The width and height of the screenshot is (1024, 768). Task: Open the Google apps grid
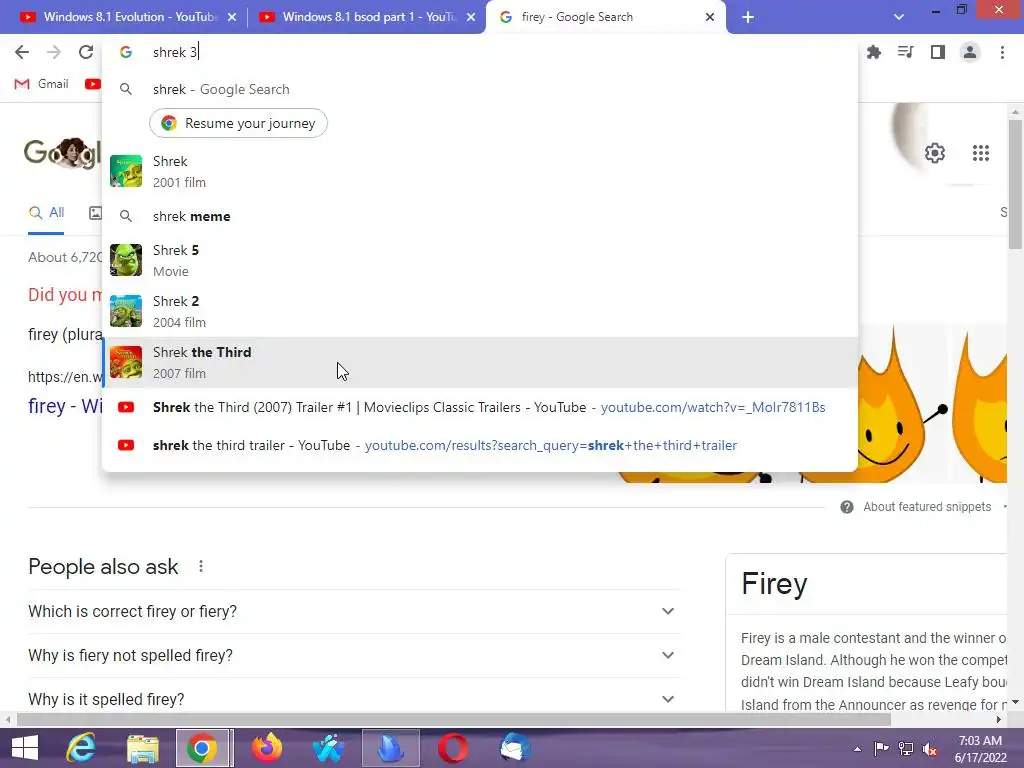(980, 153)
